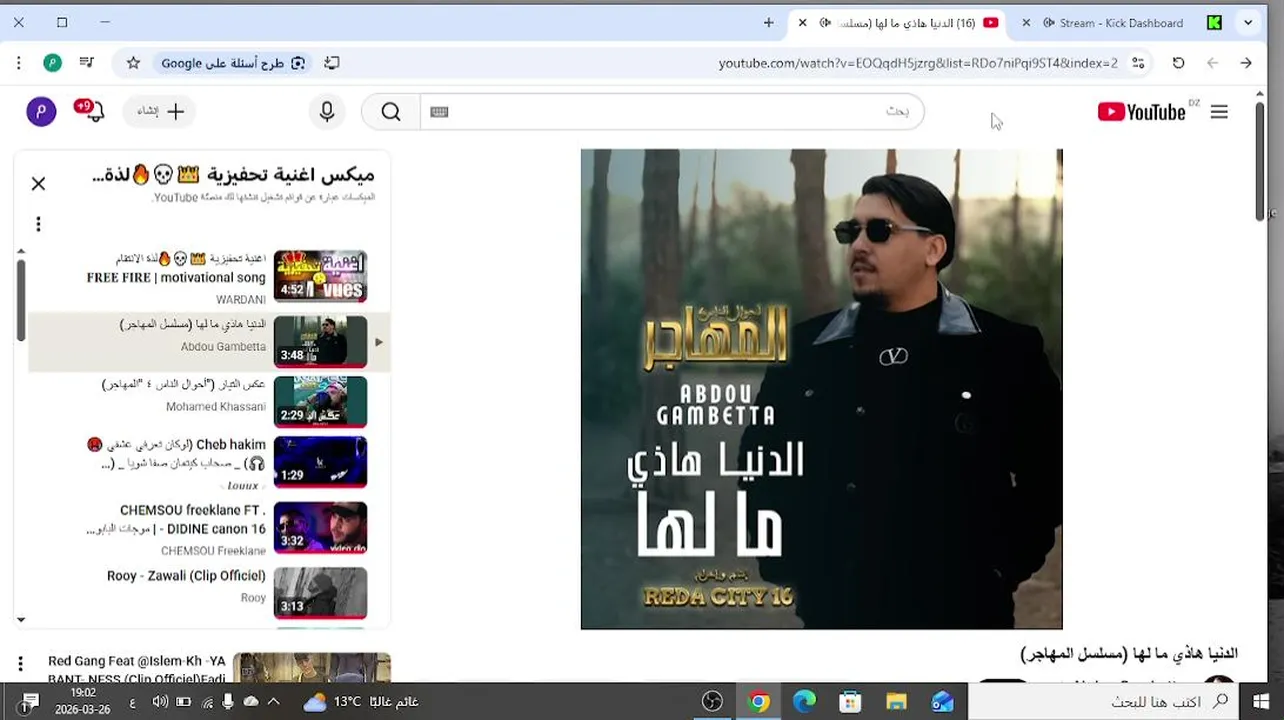
Task: Bookmark this page with the star
Action: [x=133, y=63]
